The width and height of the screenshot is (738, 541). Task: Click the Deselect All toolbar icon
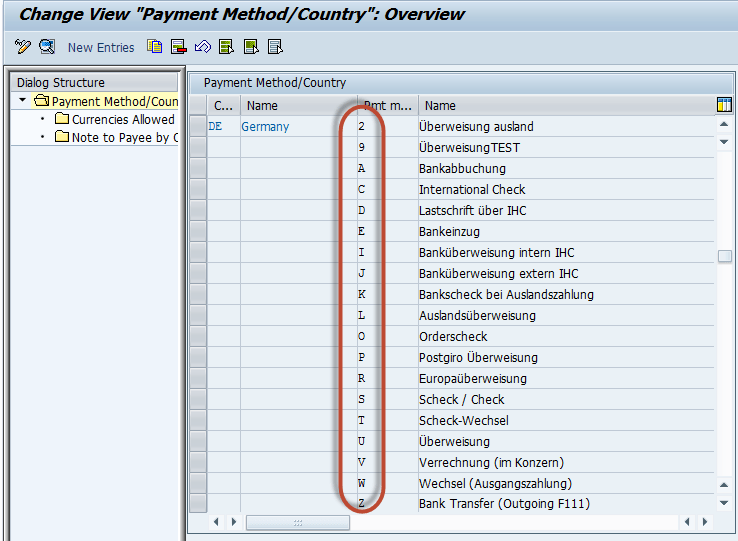[x=275, y=47]
